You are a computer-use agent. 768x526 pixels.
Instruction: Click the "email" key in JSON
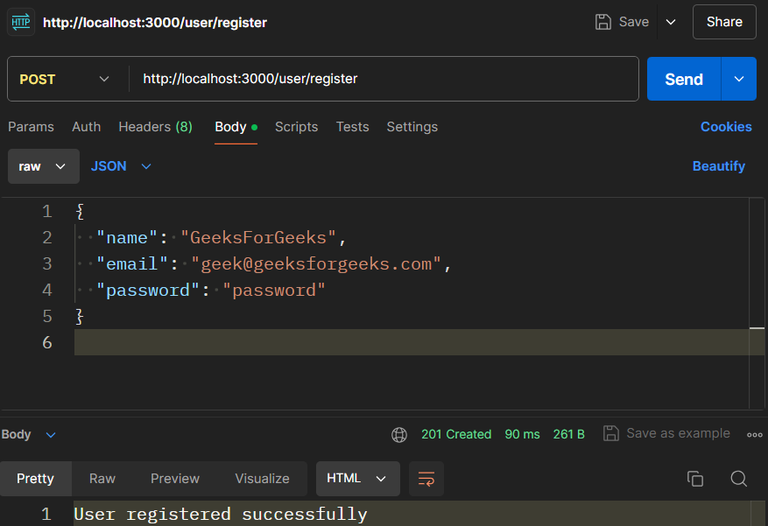tap(132, 264)
